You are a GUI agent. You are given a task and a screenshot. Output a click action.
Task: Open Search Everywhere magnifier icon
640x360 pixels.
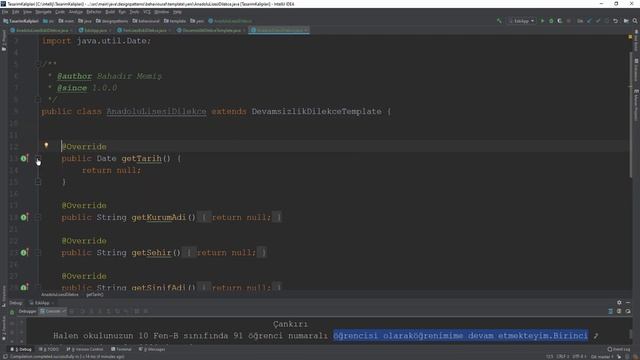(x=635, y=21)
